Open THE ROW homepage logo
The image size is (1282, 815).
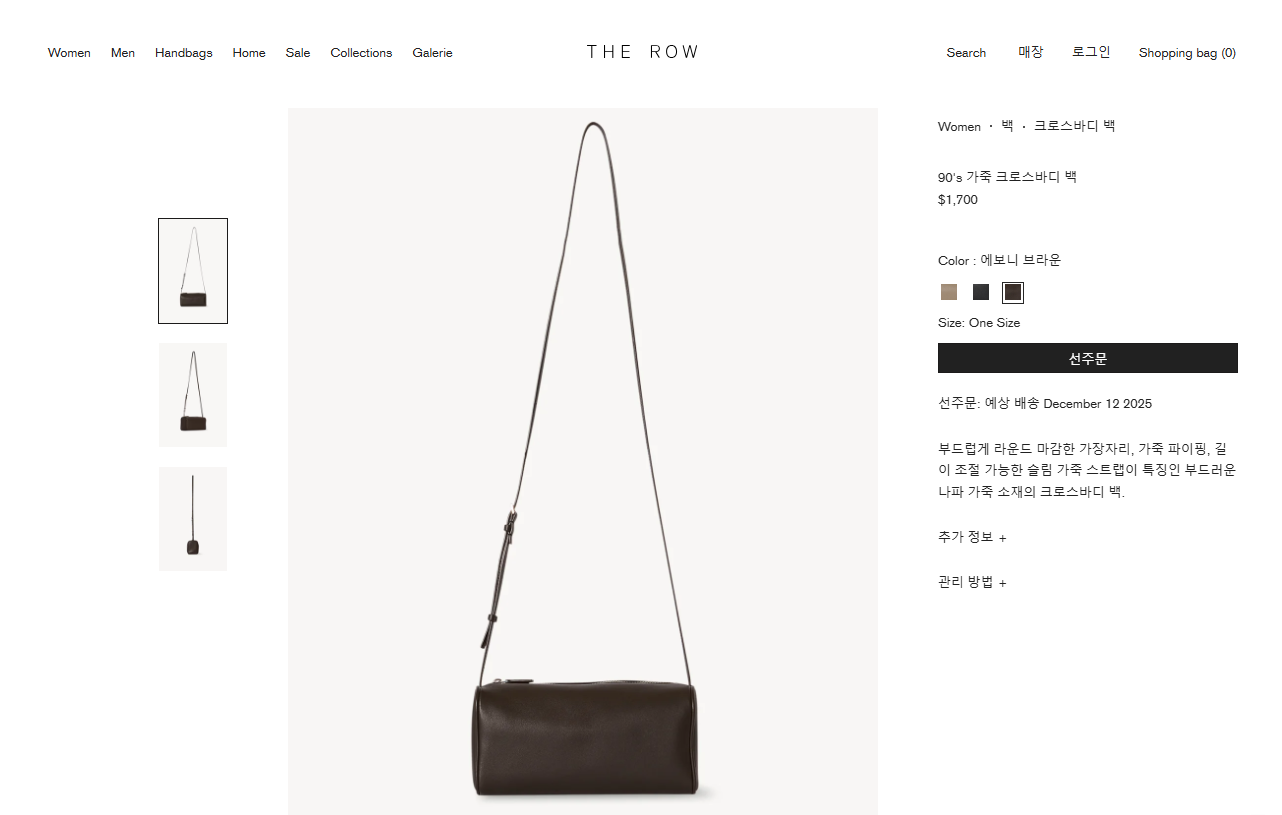(642, 52)
